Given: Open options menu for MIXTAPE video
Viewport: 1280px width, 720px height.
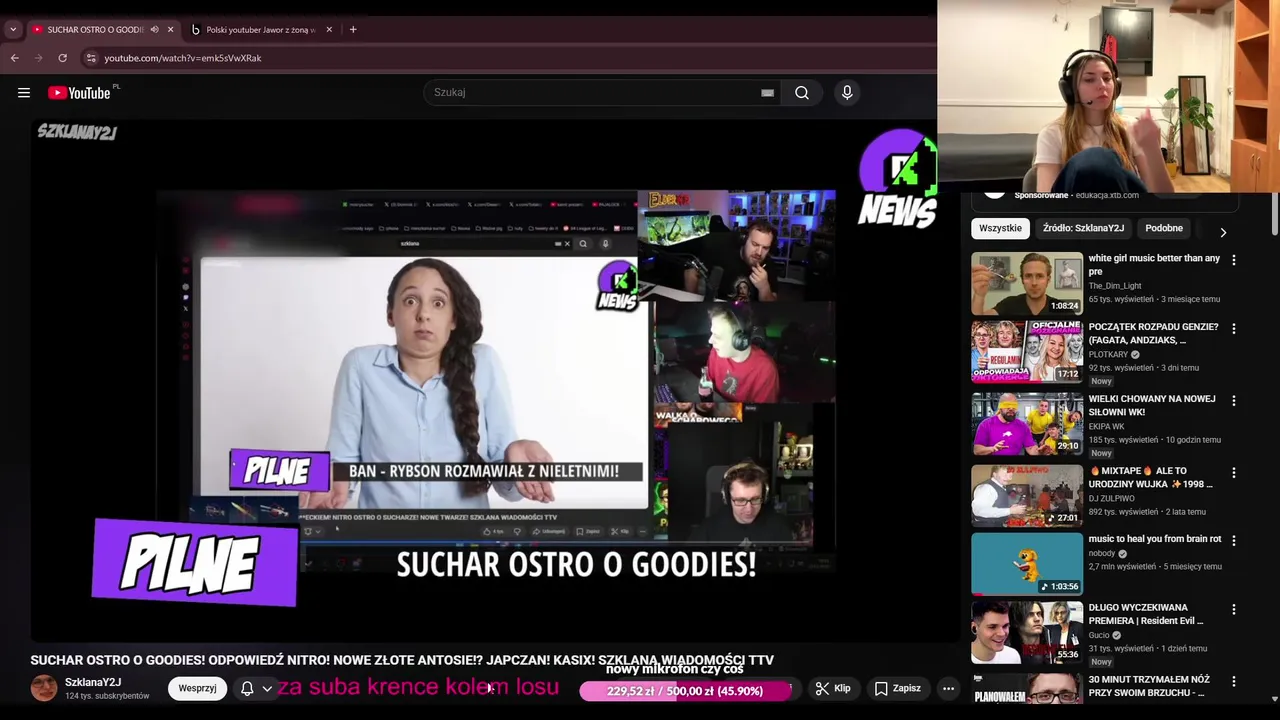Looking at the screenshot, I should [x=1233, y=472].
